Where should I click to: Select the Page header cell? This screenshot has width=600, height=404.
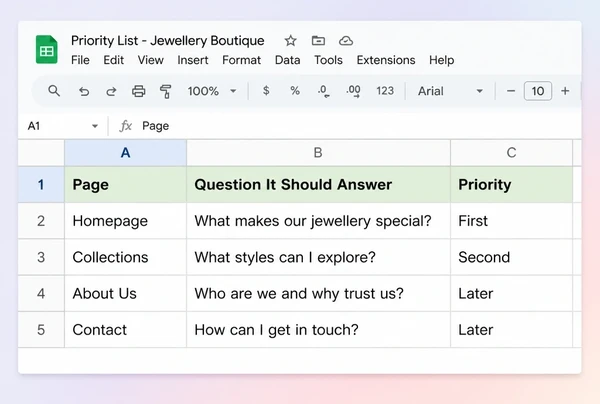tap(126, 184)
